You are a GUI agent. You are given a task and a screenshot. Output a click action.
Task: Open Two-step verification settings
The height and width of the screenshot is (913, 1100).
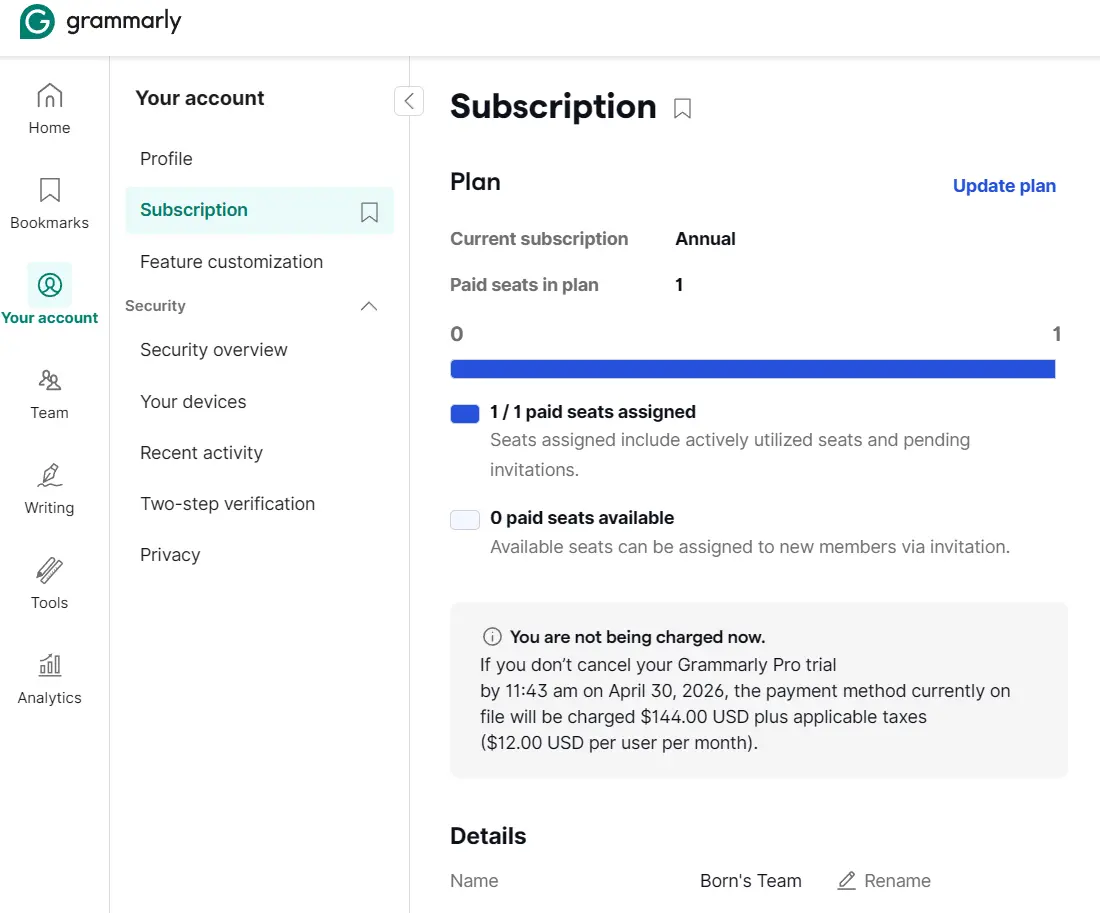pyautogui.click(x=227, y=504)
